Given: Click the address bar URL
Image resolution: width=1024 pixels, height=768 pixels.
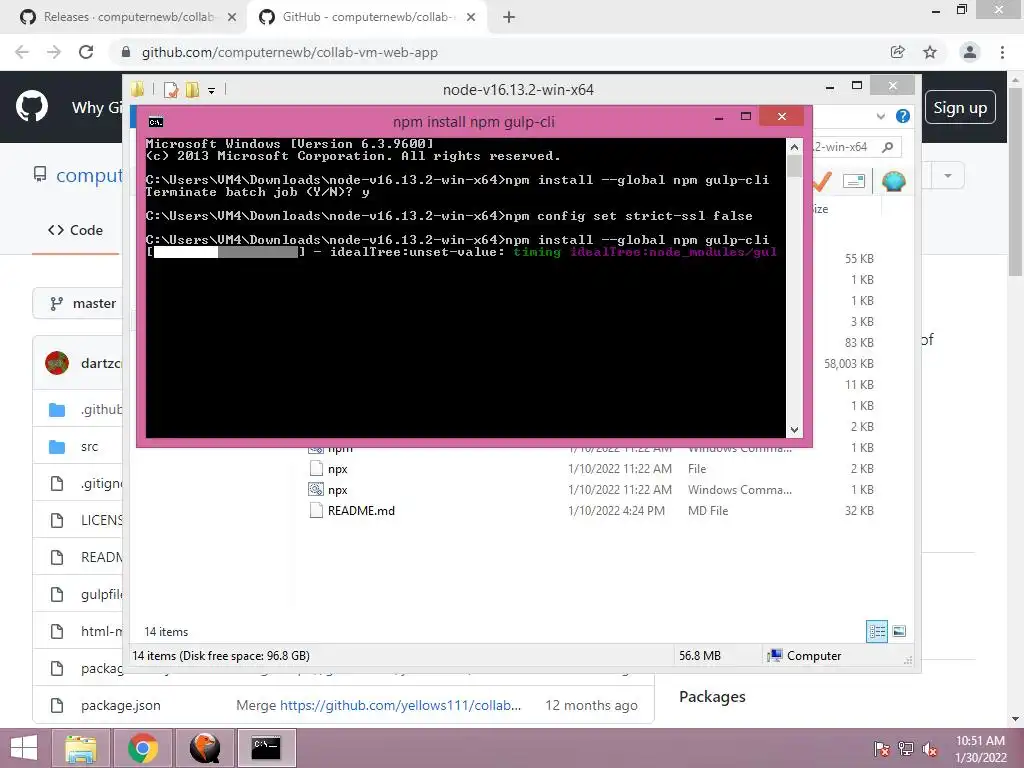Looking at the screenshot, I should tap(290, 52).
